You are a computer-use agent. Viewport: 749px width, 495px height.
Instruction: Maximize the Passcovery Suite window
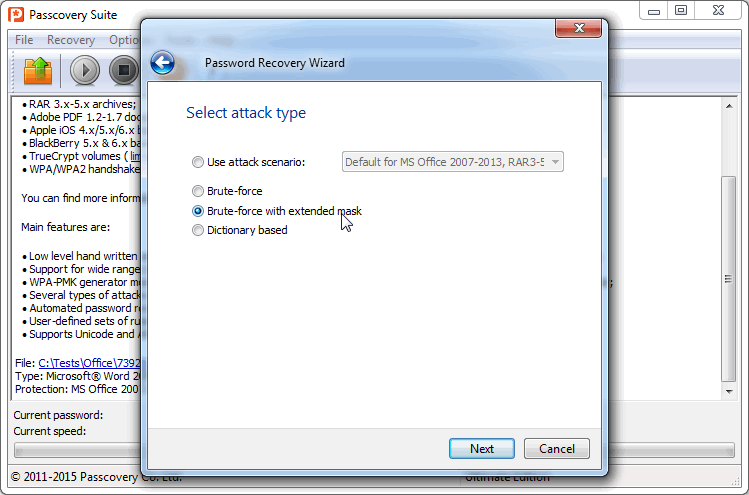[681, 10]
